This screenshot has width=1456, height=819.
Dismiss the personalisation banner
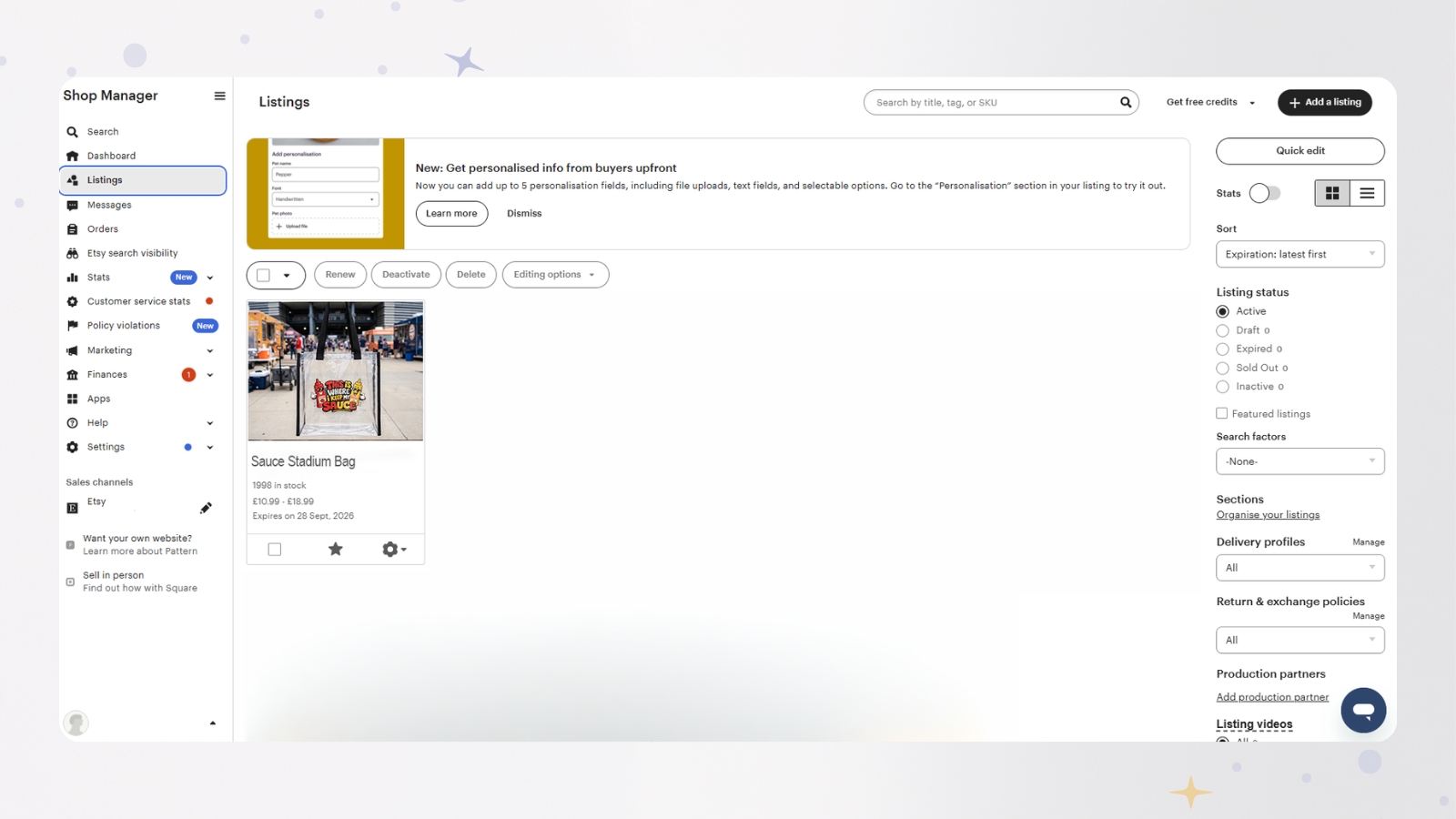[x=524, y=214]
